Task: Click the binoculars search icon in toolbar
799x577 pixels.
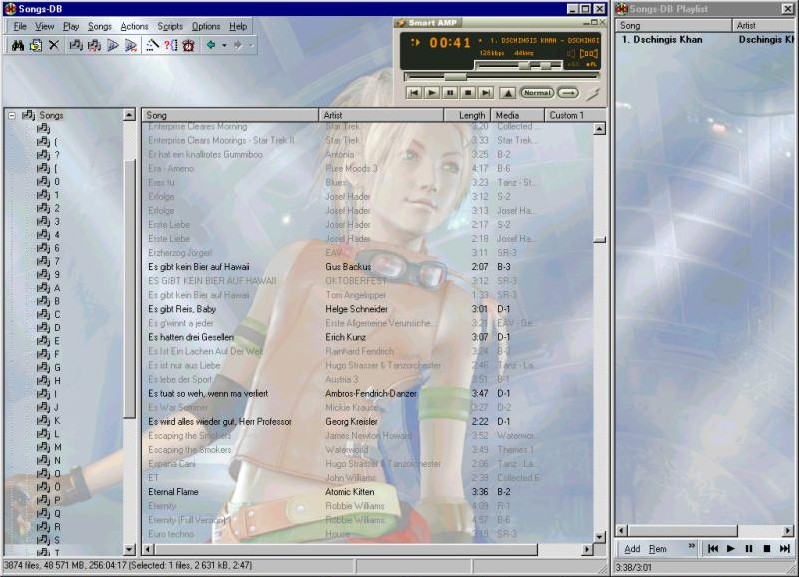Action: pos(18,45)
